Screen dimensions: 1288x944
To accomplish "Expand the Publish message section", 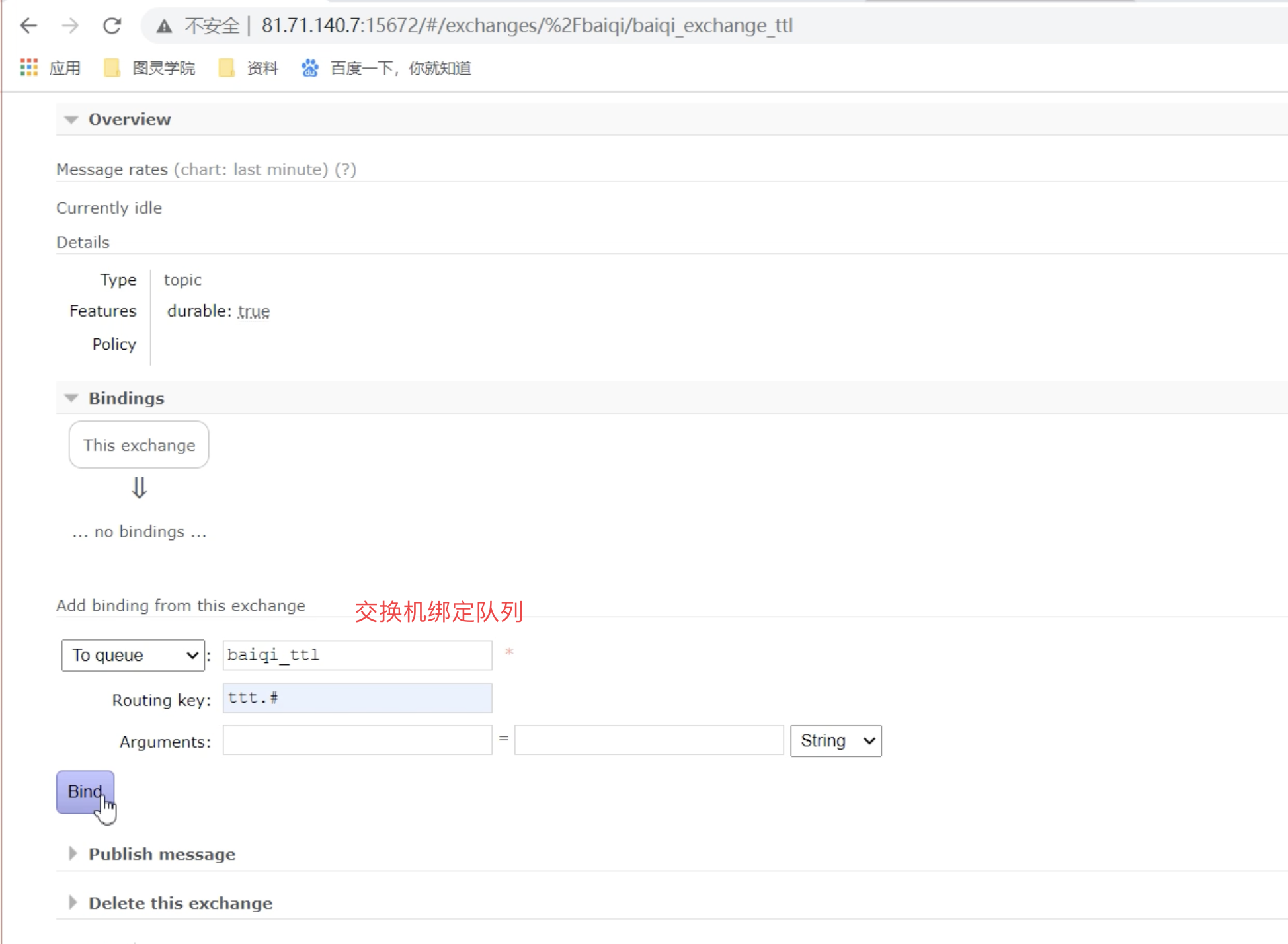I will pyautogui.click(x=73, y=853).
